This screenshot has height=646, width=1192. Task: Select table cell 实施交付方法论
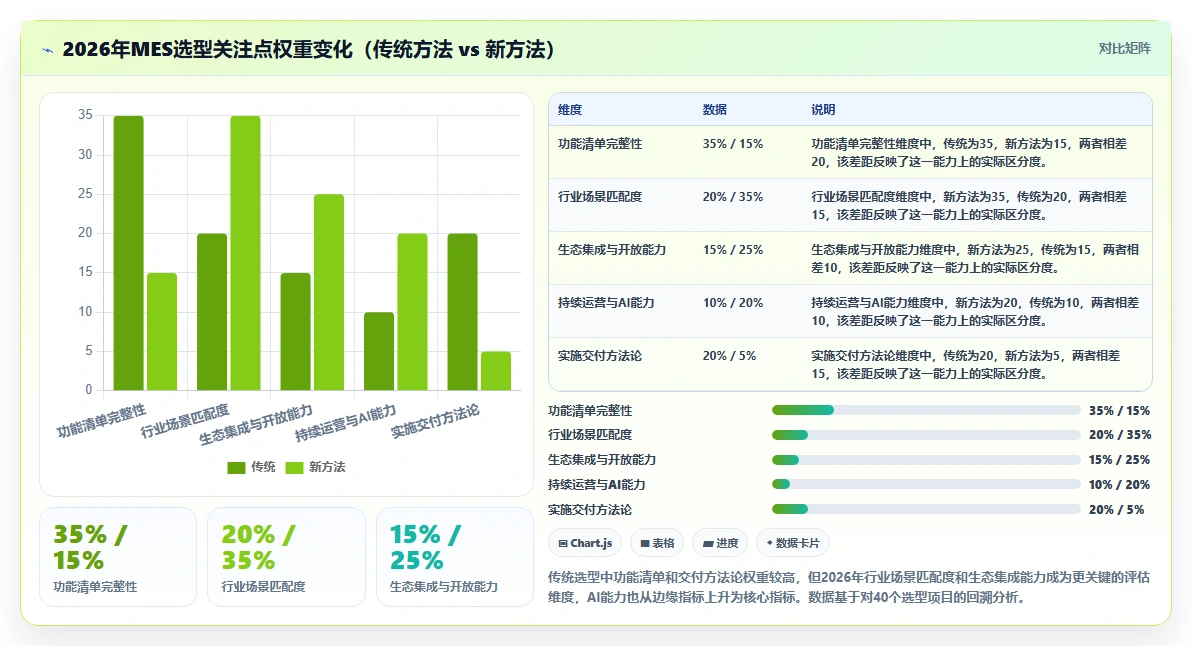600,356
